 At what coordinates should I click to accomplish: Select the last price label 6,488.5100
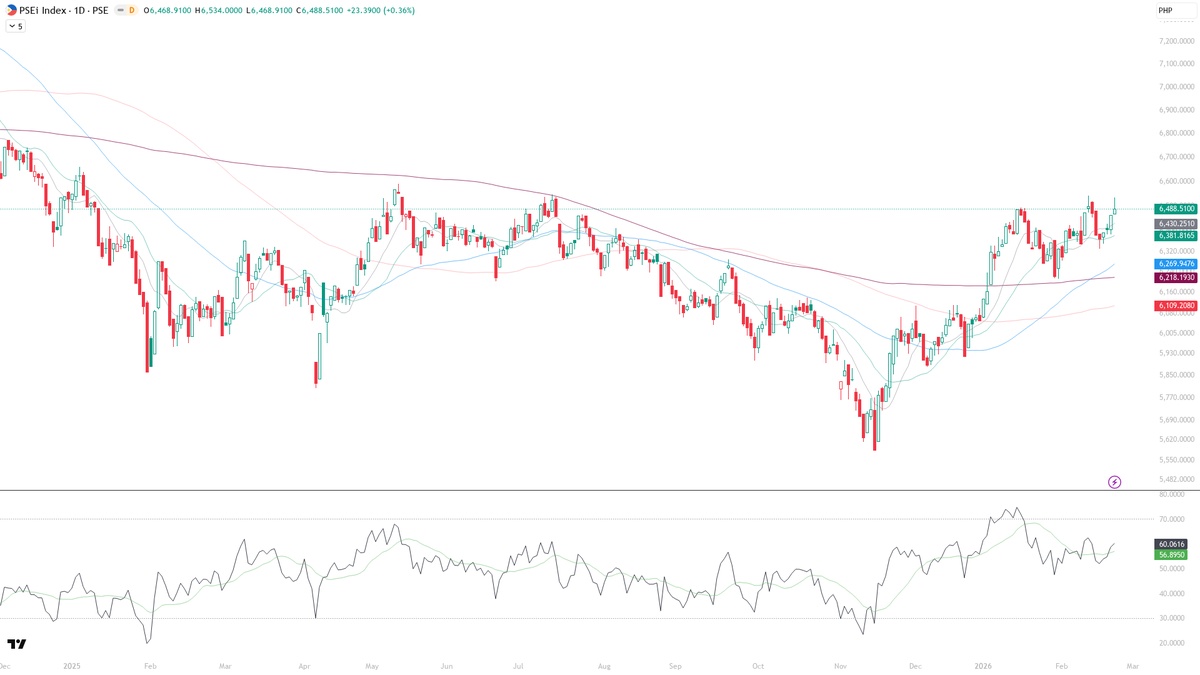(1174, 208)
